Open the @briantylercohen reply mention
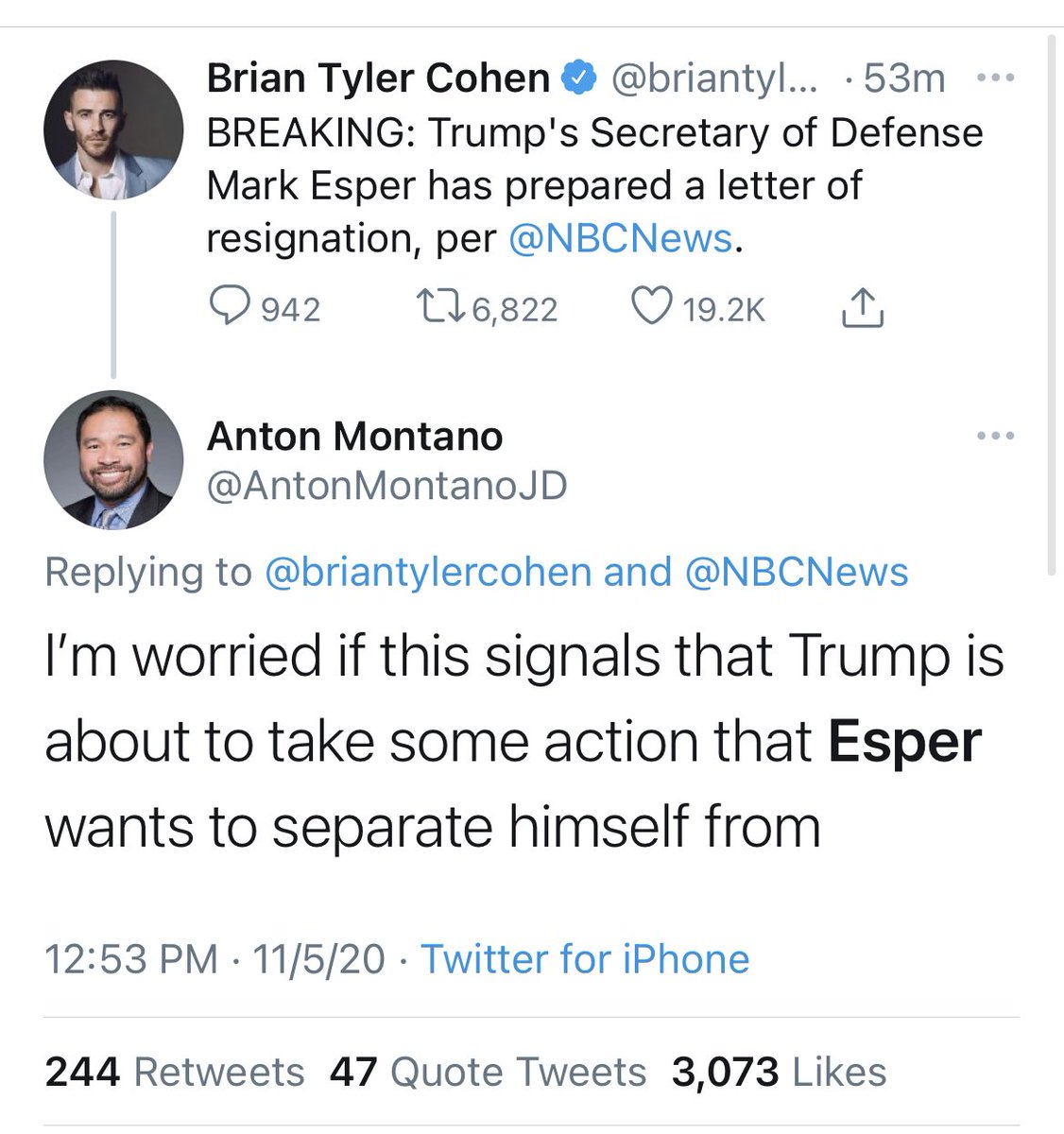The width and height of the screenshot is (1064, 1134). [x=428, y=572]
